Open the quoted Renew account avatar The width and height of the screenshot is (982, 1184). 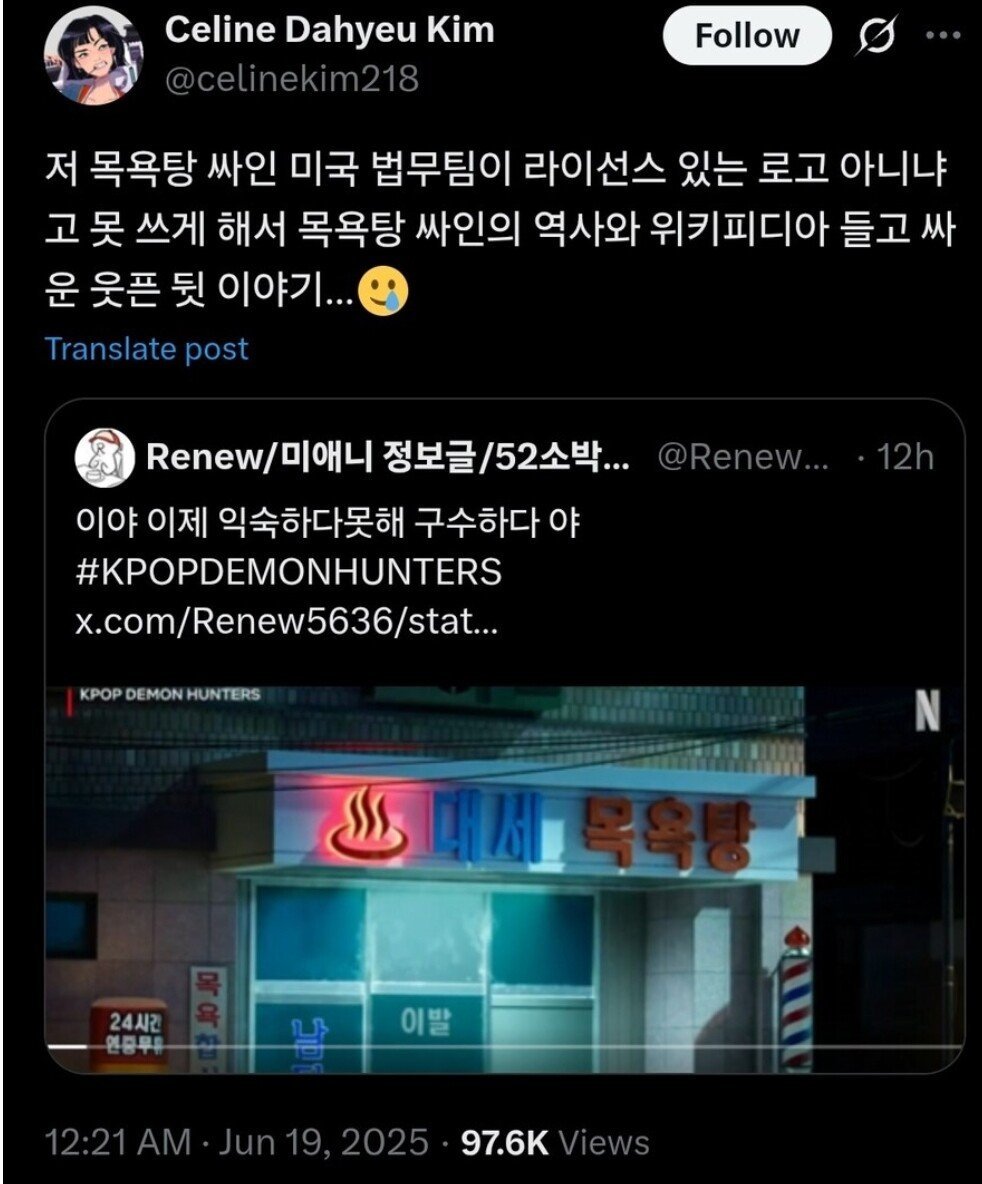coord(104,458)
